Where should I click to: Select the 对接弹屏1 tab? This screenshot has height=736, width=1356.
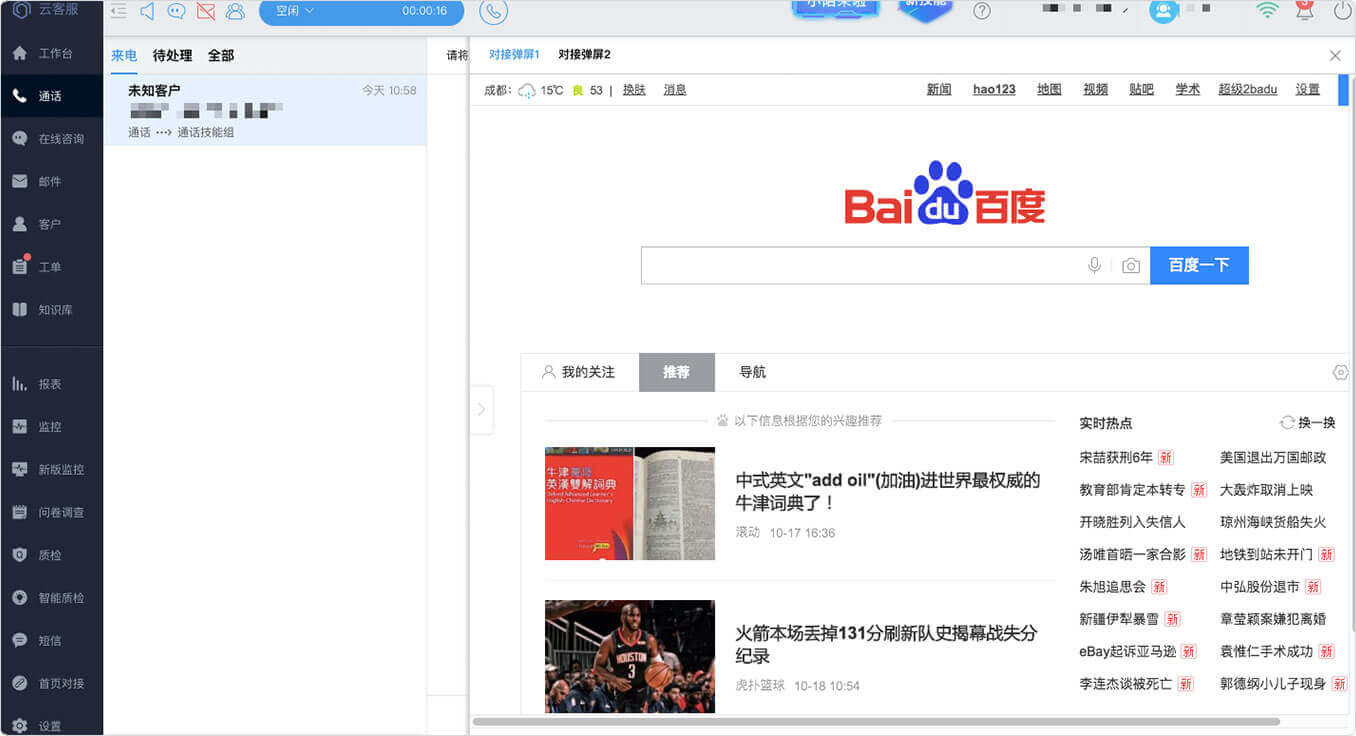pyautogui.click(x=514, y=55)
